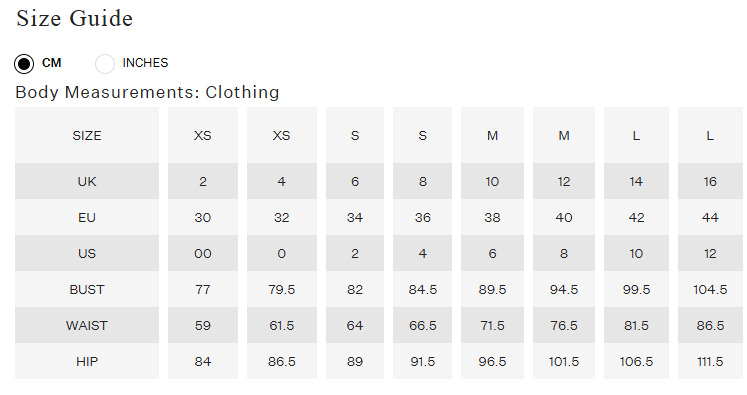This screenshot has width=747, height=395.
Task: Click the hip value 111.5 cell
Action: 710,361
